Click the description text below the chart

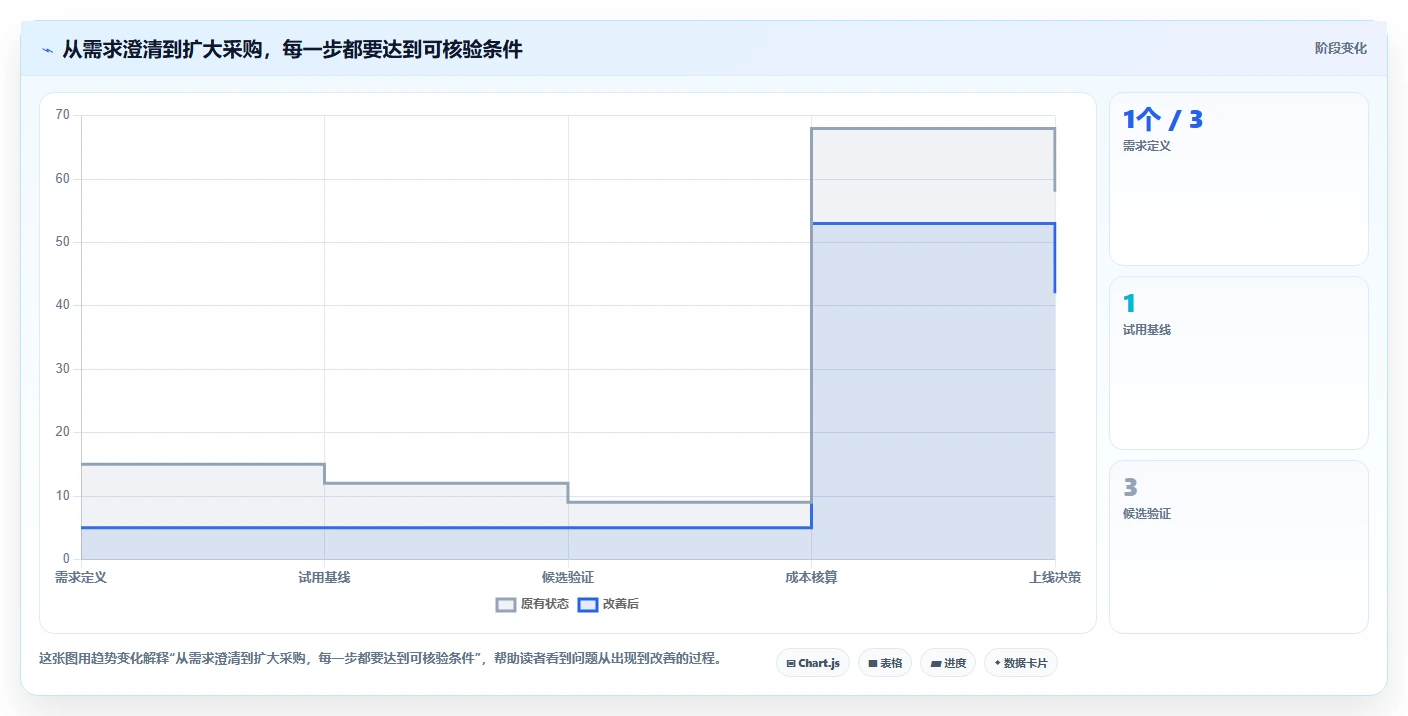pos(380,659)
